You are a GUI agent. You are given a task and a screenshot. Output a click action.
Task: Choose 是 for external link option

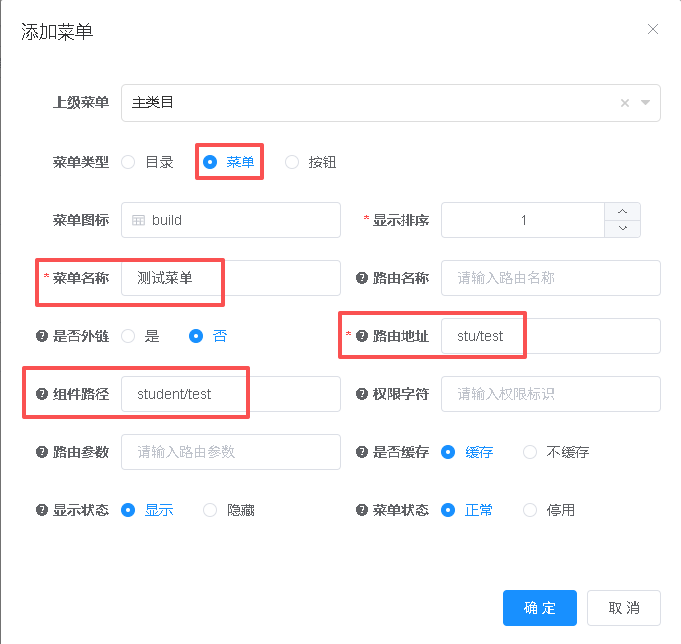point(129,336)
